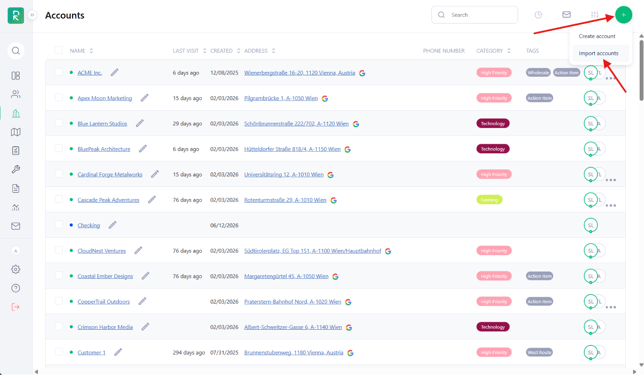Open more options dots for Cascade Peak row
This screenshot has width=644, height=375.
[x=611, y=205]
